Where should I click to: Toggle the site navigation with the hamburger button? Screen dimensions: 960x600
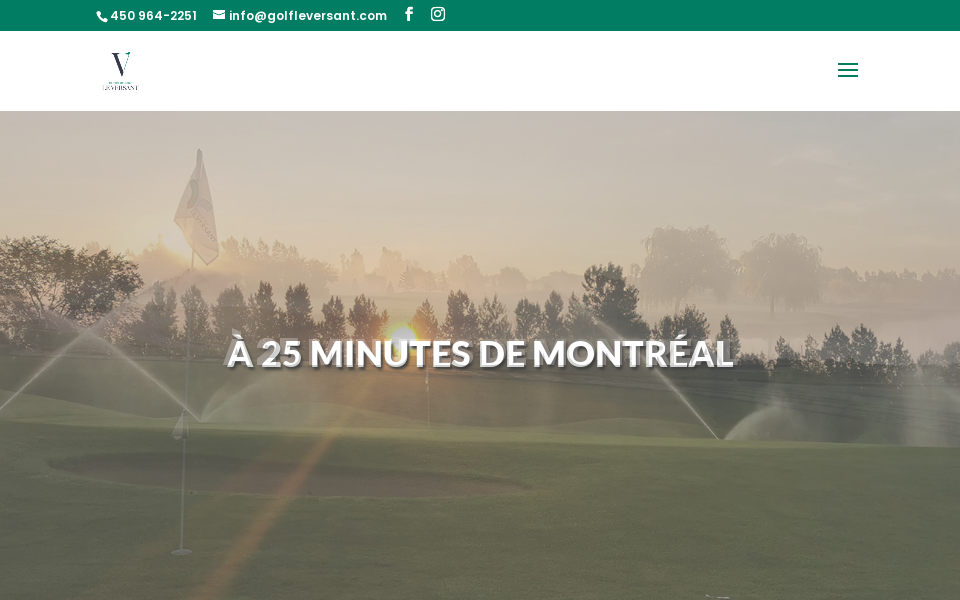pos(848,70)
